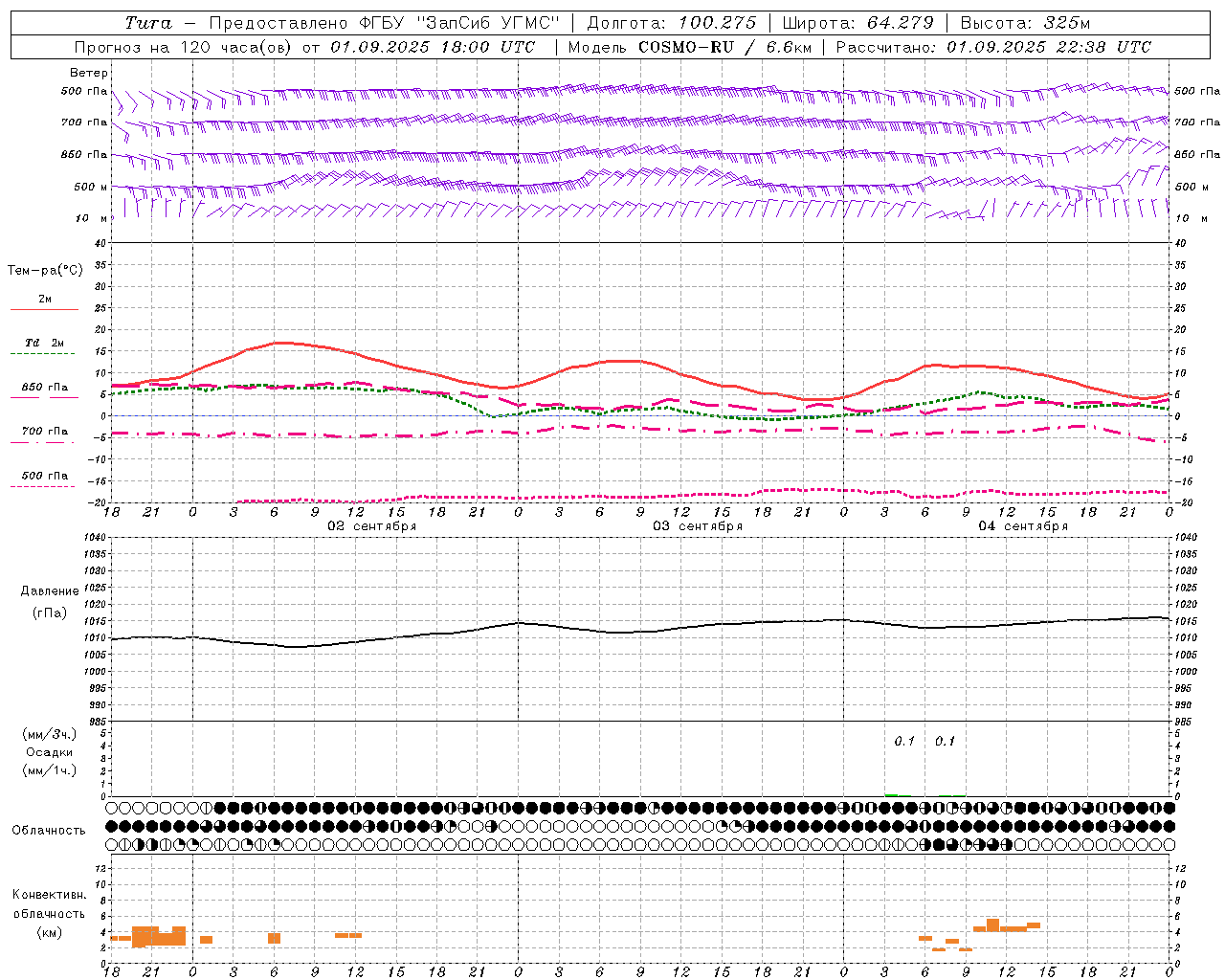This screenshot has height=980, width=1225.
Task: Select the "Модель COSMO-RU / 6.6км" text
Action: coord(689,47)
